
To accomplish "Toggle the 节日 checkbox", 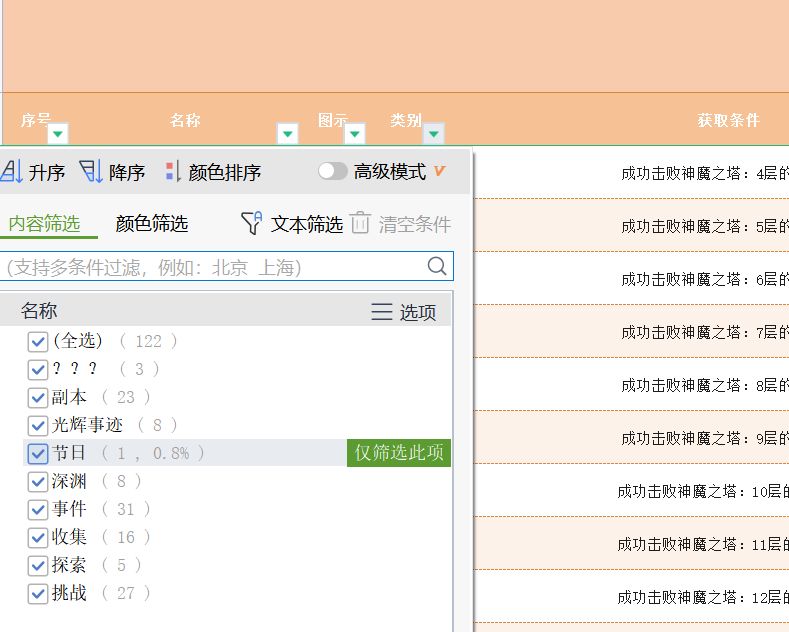I will [x=38, y=453].
